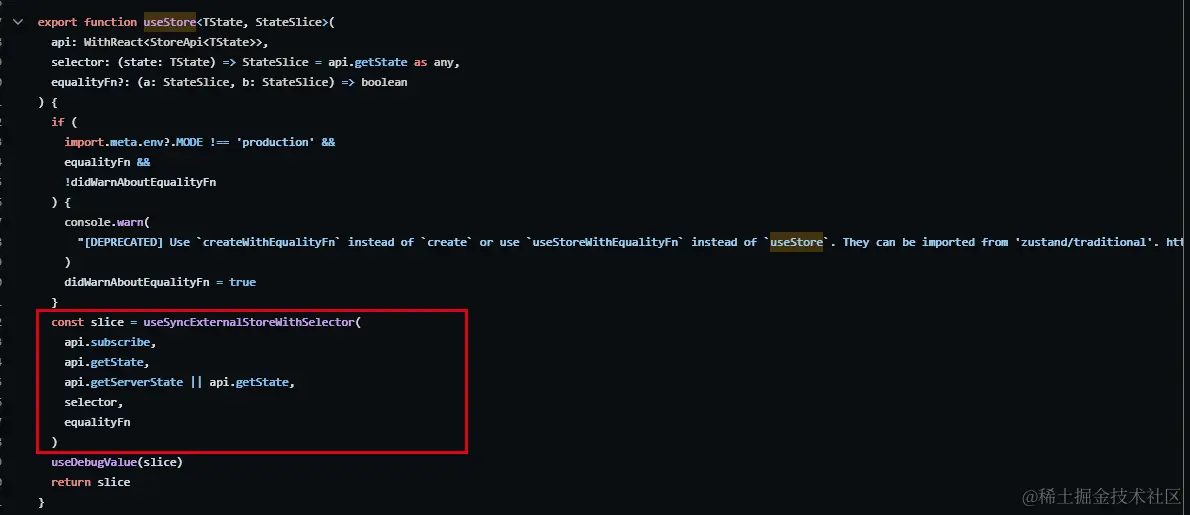1190x515 pixels.
Task: Click highlighted '`useStore`' inside the warning string
Action: [x=797, y=242]
